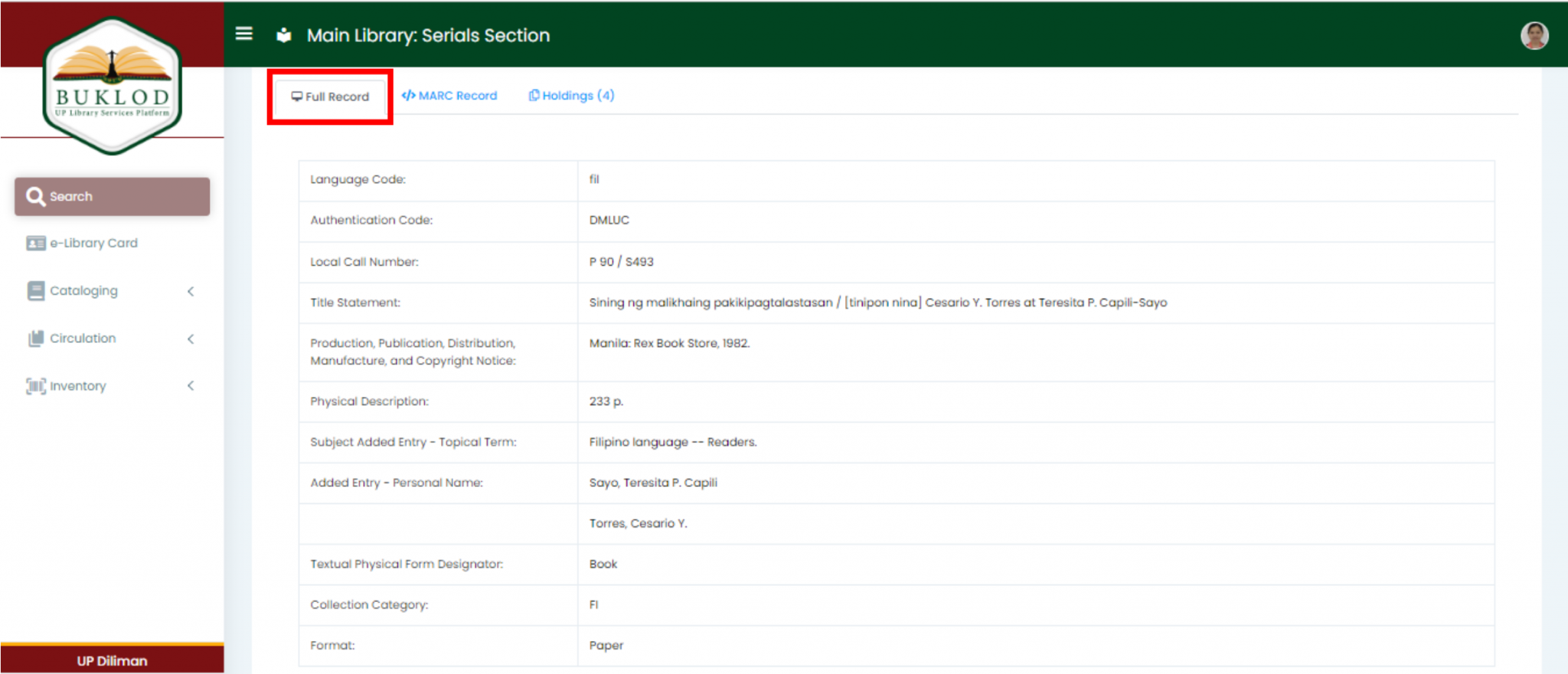Image resolution: width=1568 pixels, height=674 pixels.
Task: Open the Inventory menu
Action: coord(112,386)
